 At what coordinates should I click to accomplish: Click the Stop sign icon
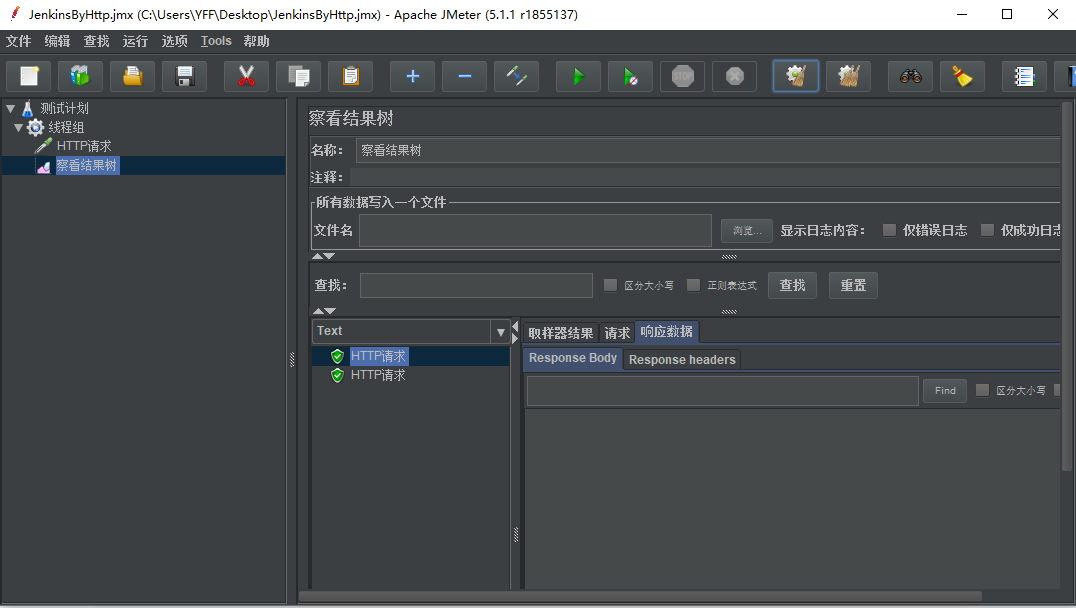(x=683, y=76)
